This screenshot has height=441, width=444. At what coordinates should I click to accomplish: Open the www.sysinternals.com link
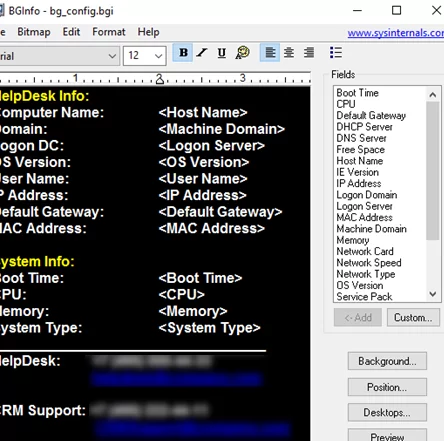coord(396,33)
